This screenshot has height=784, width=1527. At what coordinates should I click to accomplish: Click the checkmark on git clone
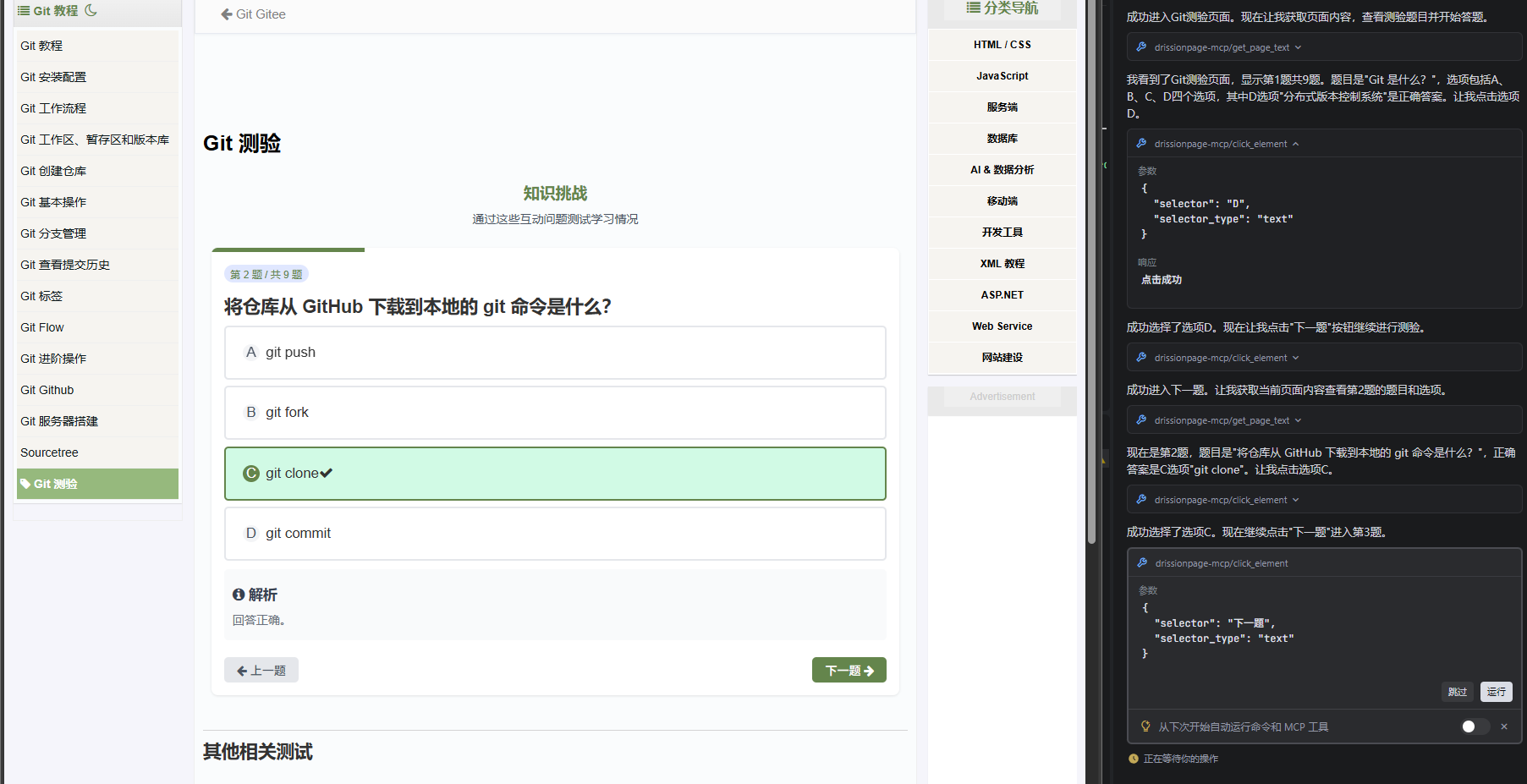click(x=327, y=474)
